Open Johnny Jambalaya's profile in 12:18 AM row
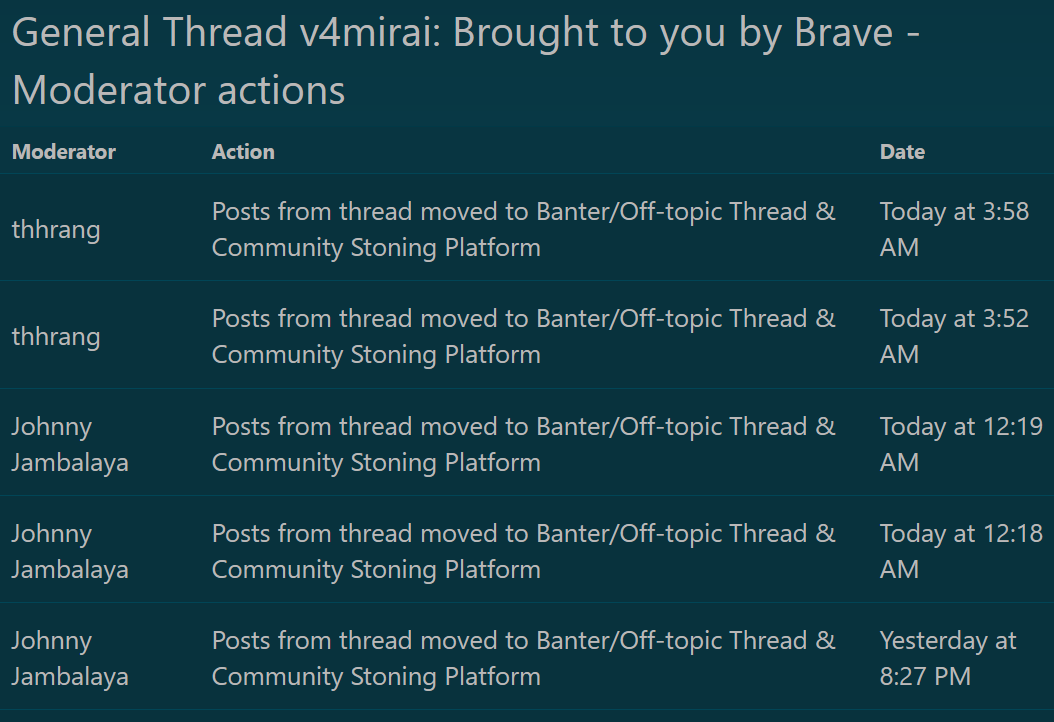Screen dimensions: 1054x722 pos(70,551)
